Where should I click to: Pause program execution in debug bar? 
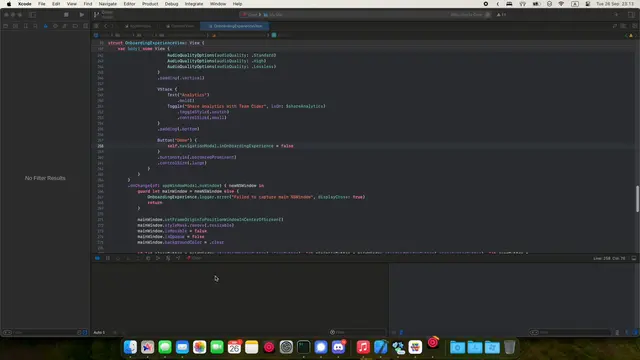click(x=108, y=258)
